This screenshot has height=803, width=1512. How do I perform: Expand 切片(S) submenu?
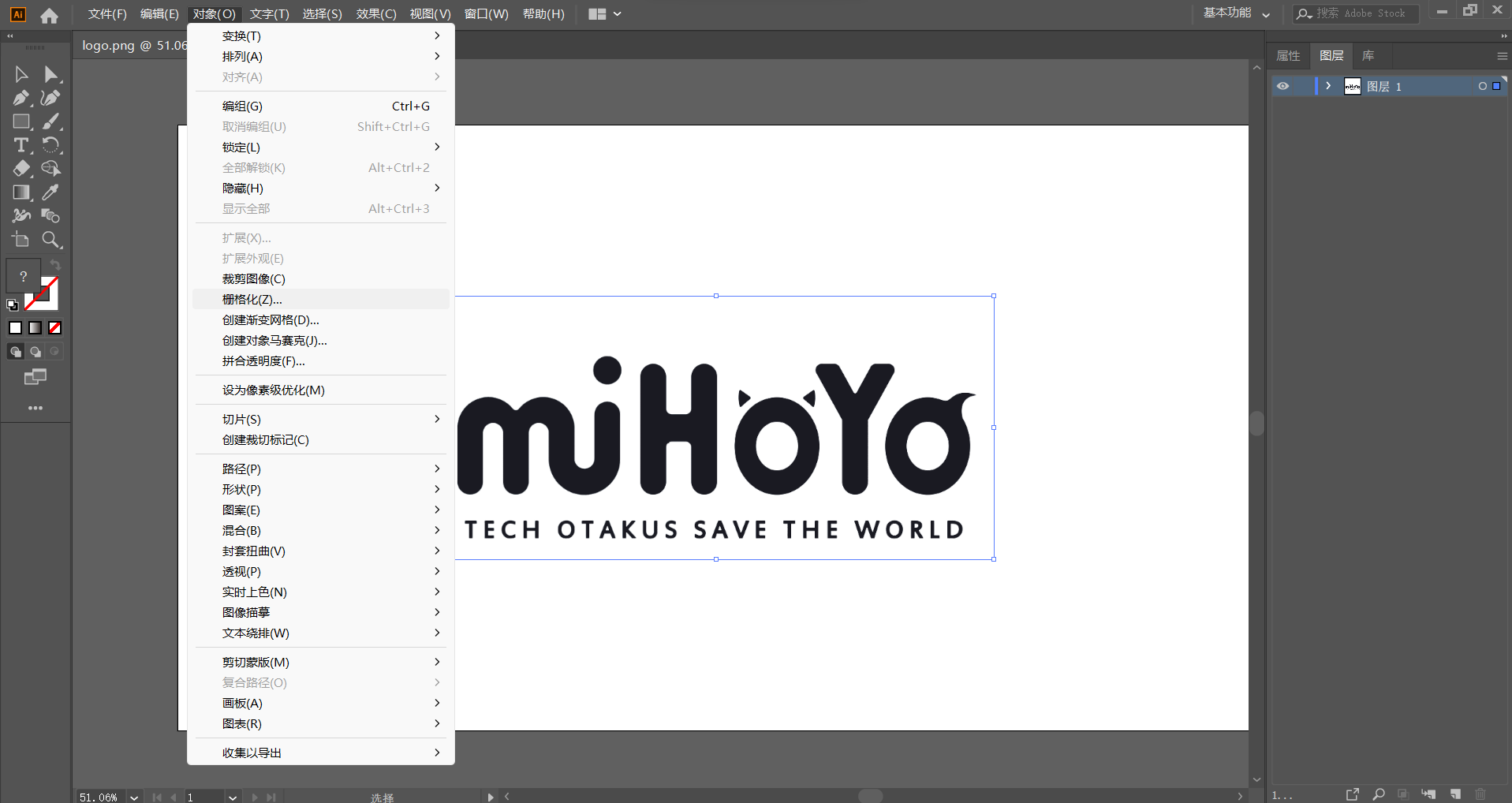coord(321,420)
